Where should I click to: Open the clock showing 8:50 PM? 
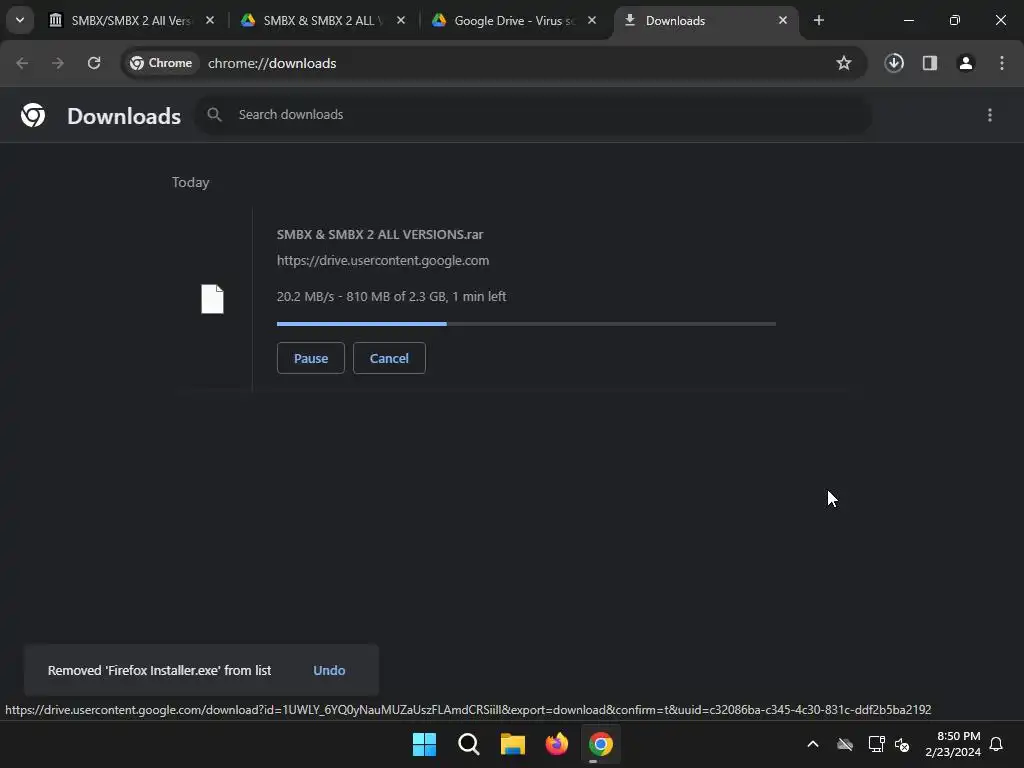[x=953, y=744]
